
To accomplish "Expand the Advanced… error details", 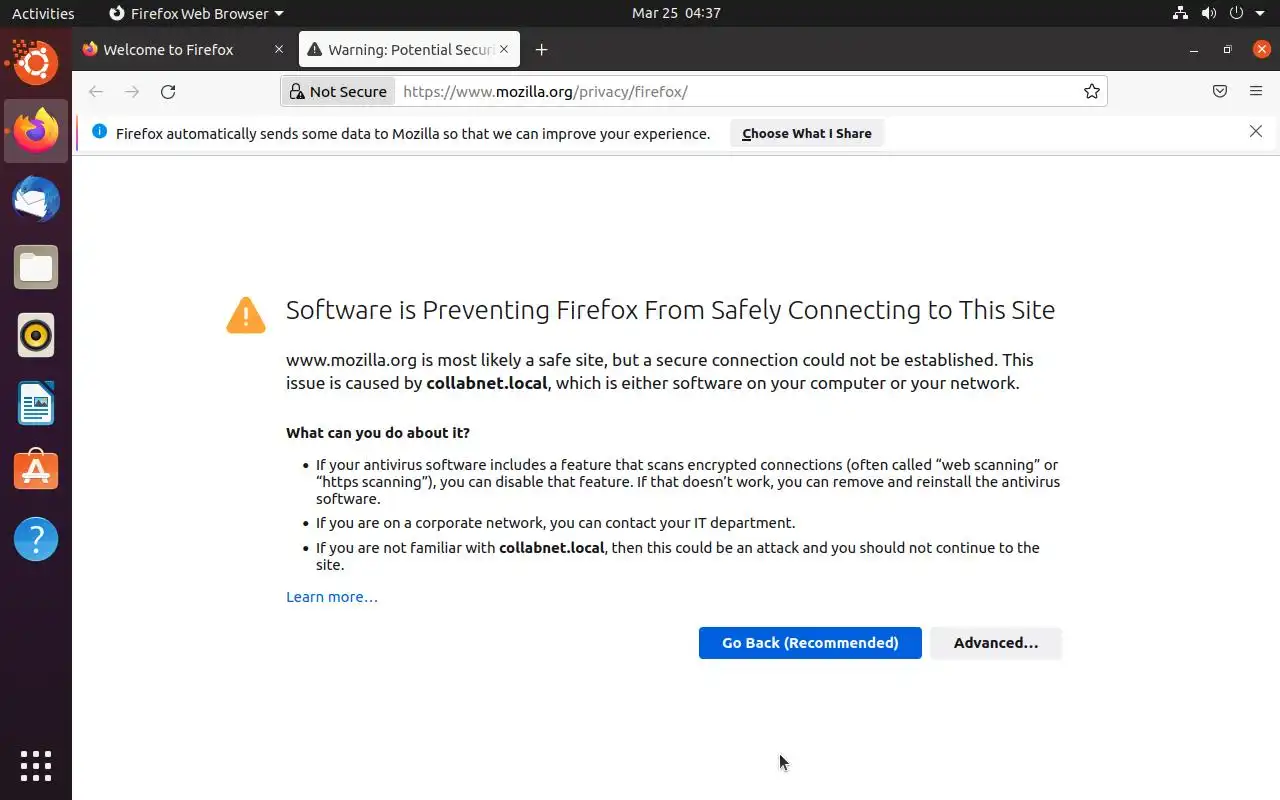I will [995, 643].
